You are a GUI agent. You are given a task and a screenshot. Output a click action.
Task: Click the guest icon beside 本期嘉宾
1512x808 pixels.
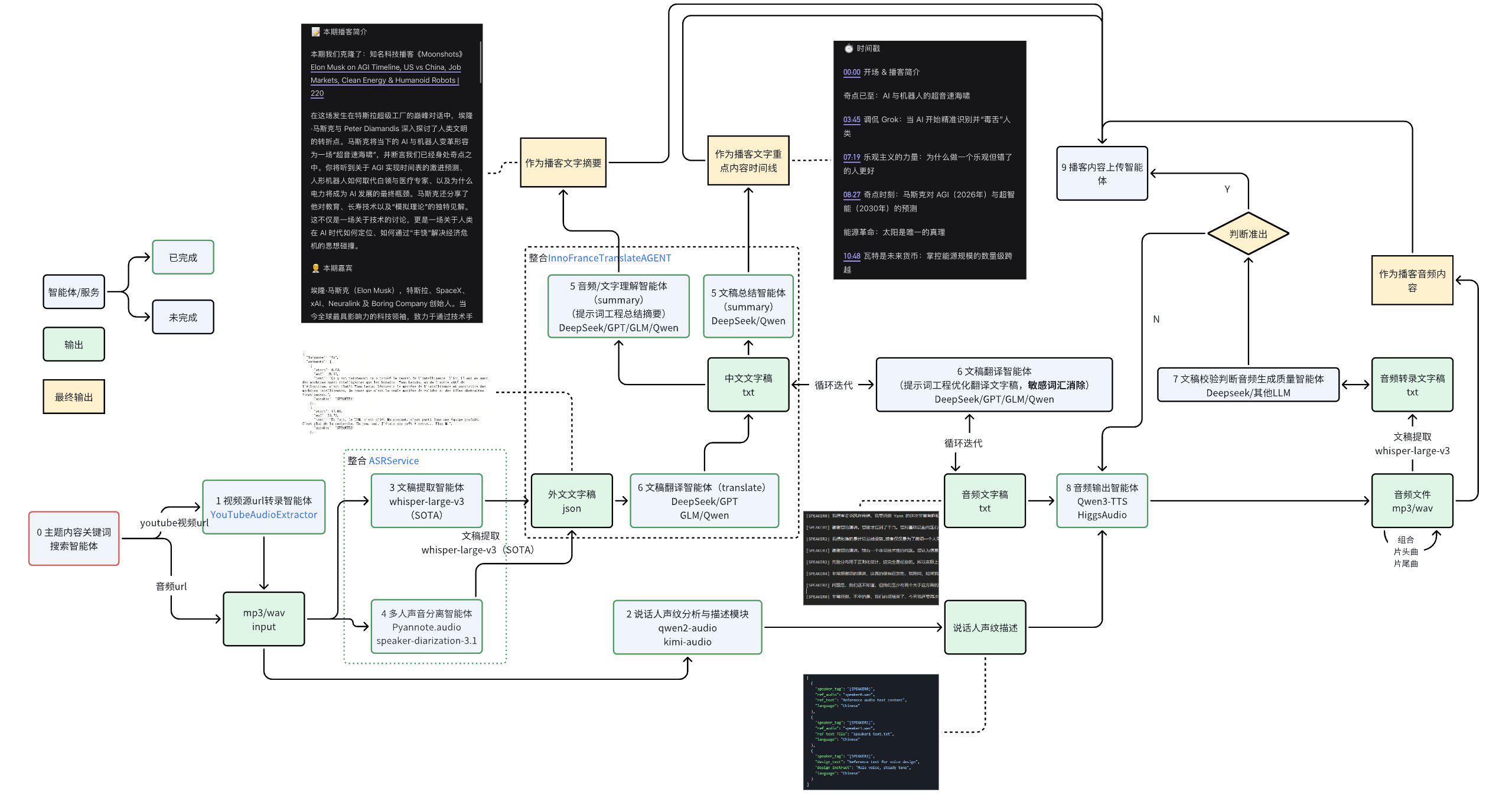[x=315, y=268]
